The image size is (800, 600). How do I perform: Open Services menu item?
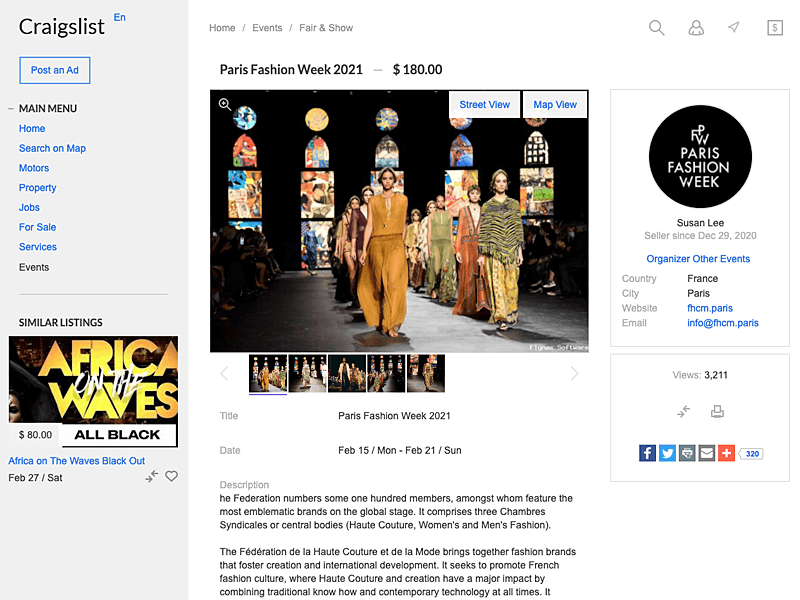(38, 247)
